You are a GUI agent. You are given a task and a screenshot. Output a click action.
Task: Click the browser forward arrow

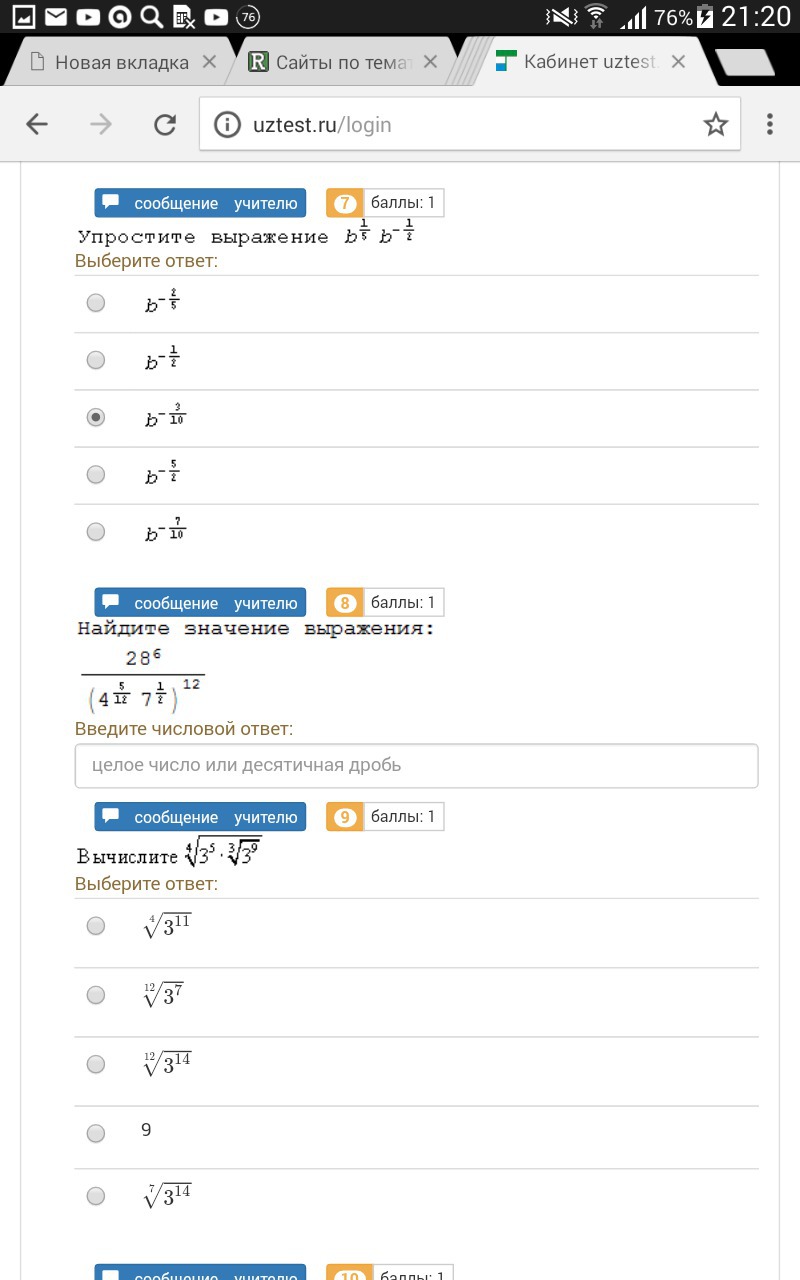click(101, 124)
